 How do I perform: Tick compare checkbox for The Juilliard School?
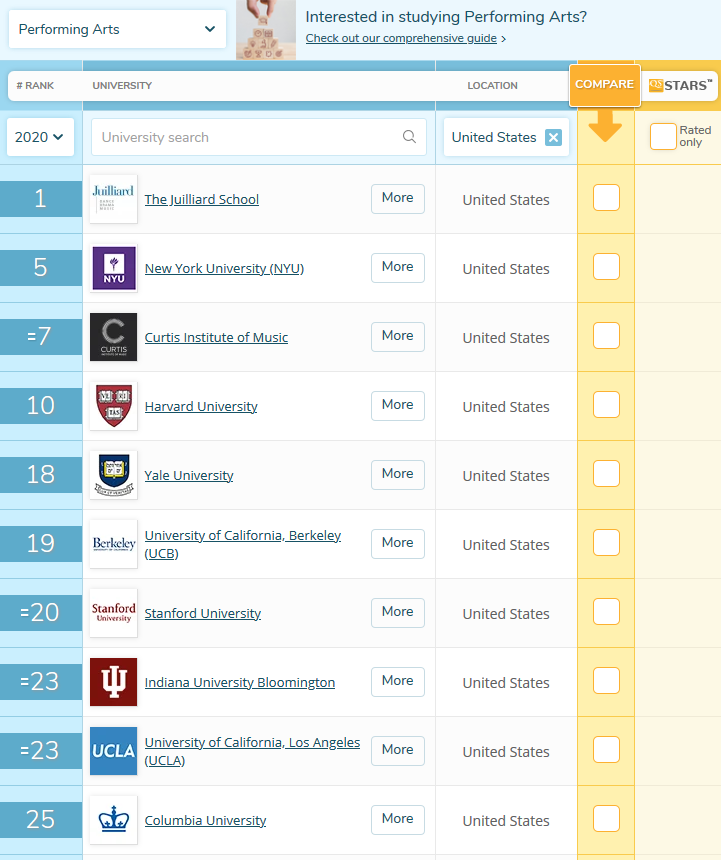(x=606, y=197)
